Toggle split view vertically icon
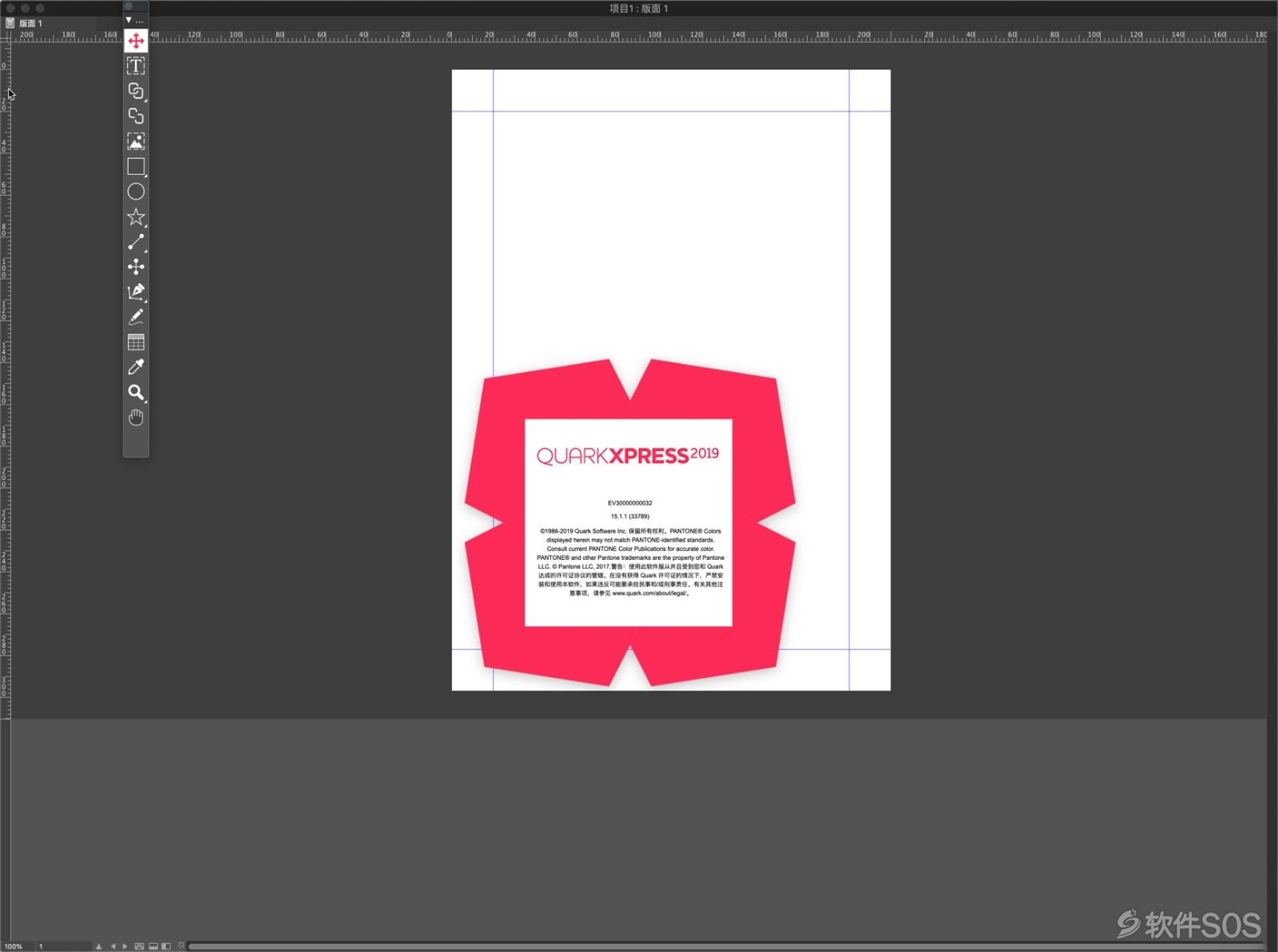1278x952 pixels. [166, 946]
